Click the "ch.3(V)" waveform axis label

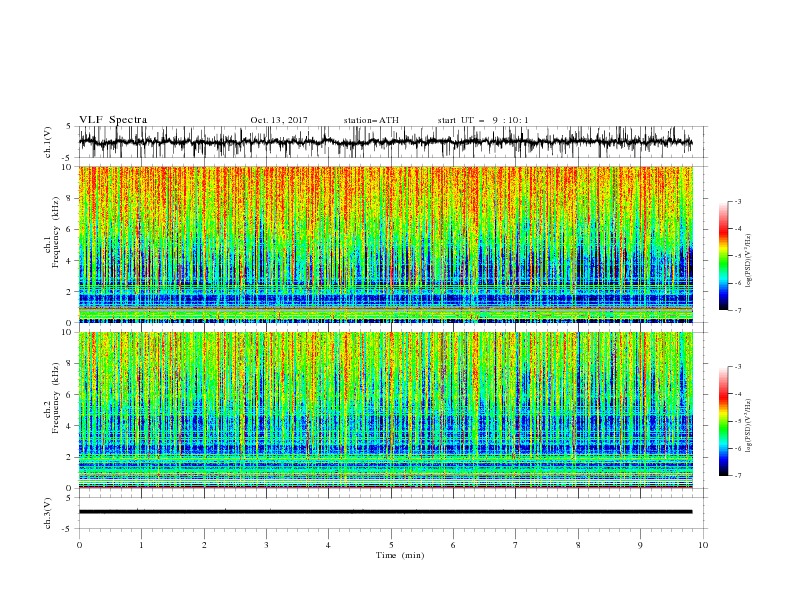point(48,513)
